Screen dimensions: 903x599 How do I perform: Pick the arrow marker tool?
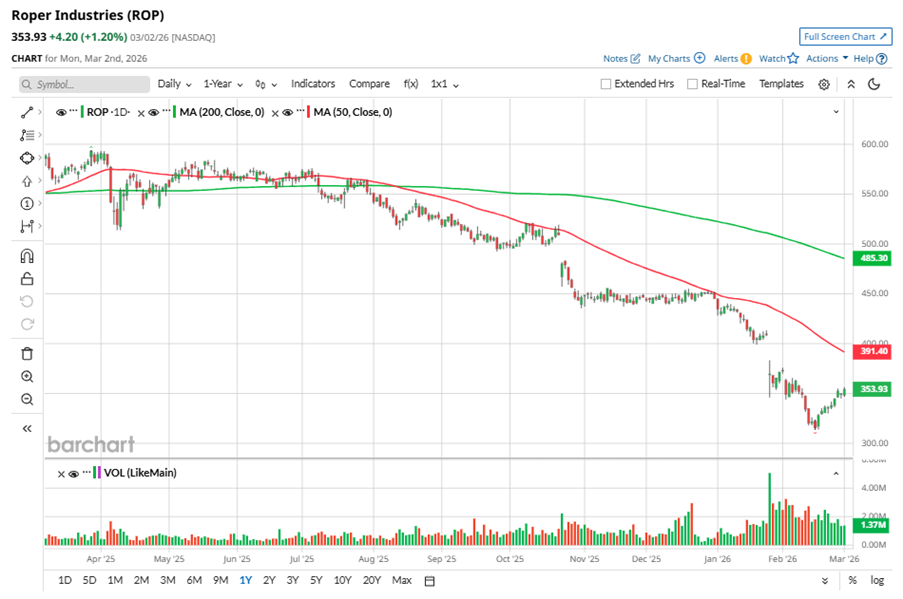[x=26, y=181]
